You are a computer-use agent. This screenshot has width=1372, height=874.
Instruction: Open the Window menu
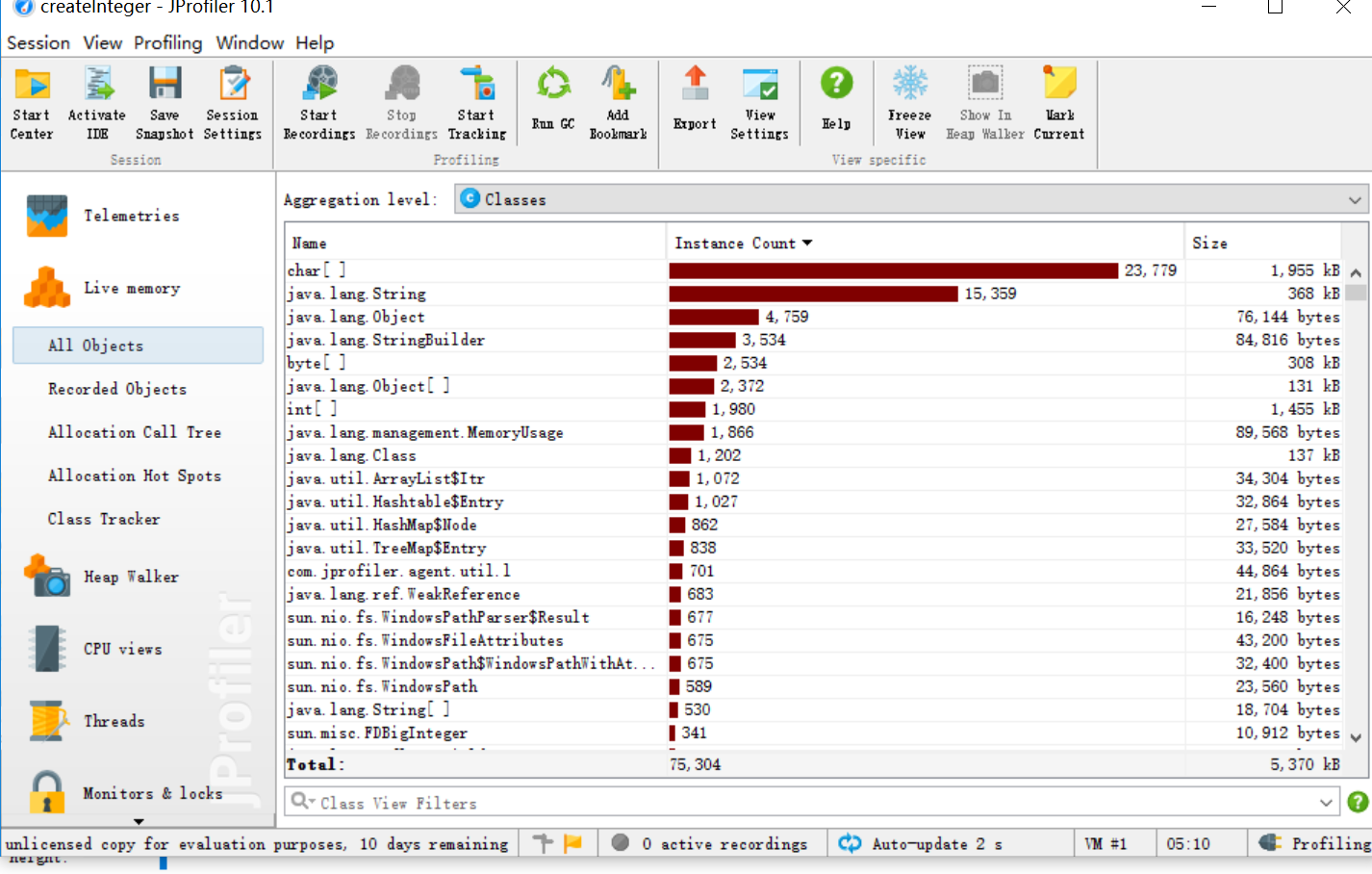249,43
